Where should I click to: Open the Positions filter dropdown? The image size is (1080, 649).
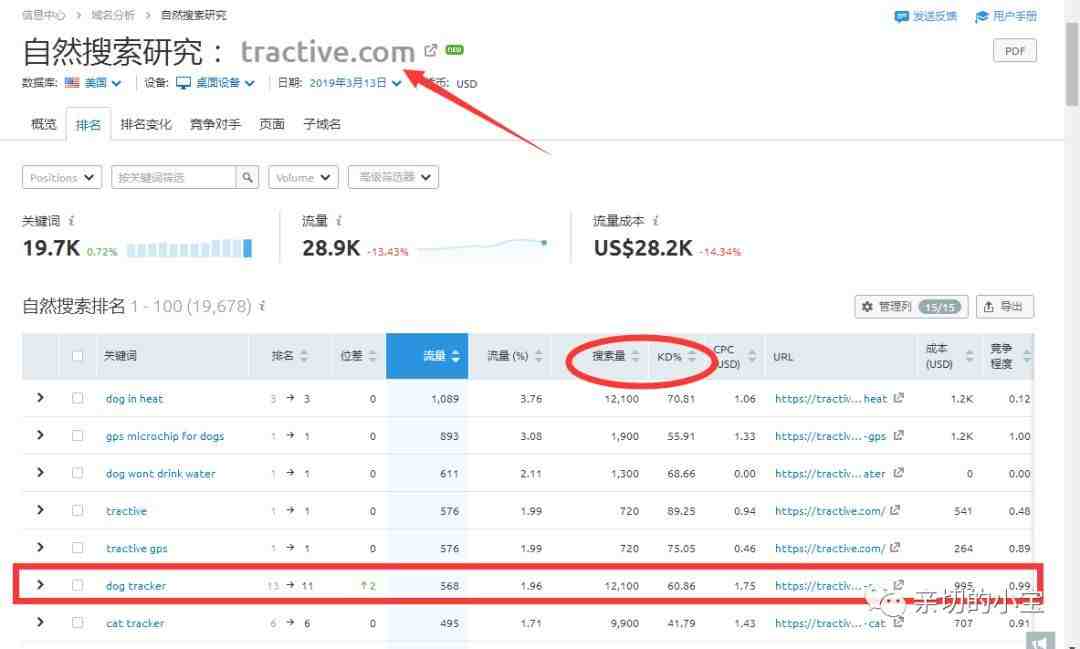(x=62, y=177)
